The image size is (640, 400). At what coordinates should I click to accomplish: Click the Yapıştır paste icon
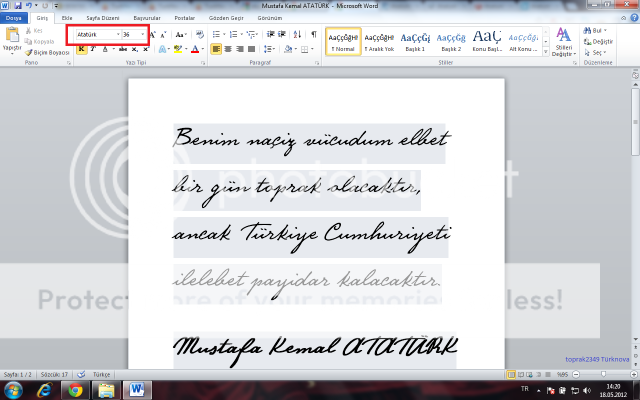tap(12, 36)
